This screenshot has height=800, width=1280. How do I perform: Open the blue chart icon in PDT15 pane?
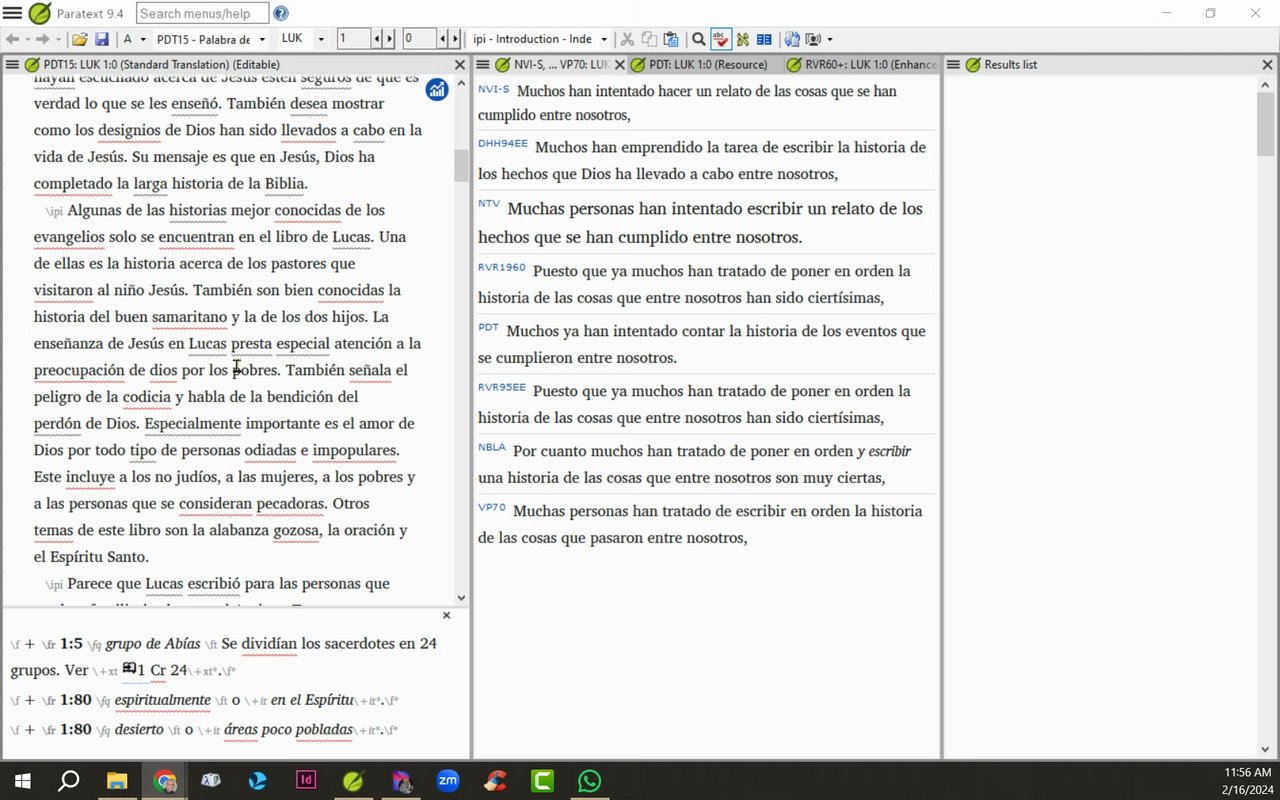pyautogui.click(x=437, y=89)
